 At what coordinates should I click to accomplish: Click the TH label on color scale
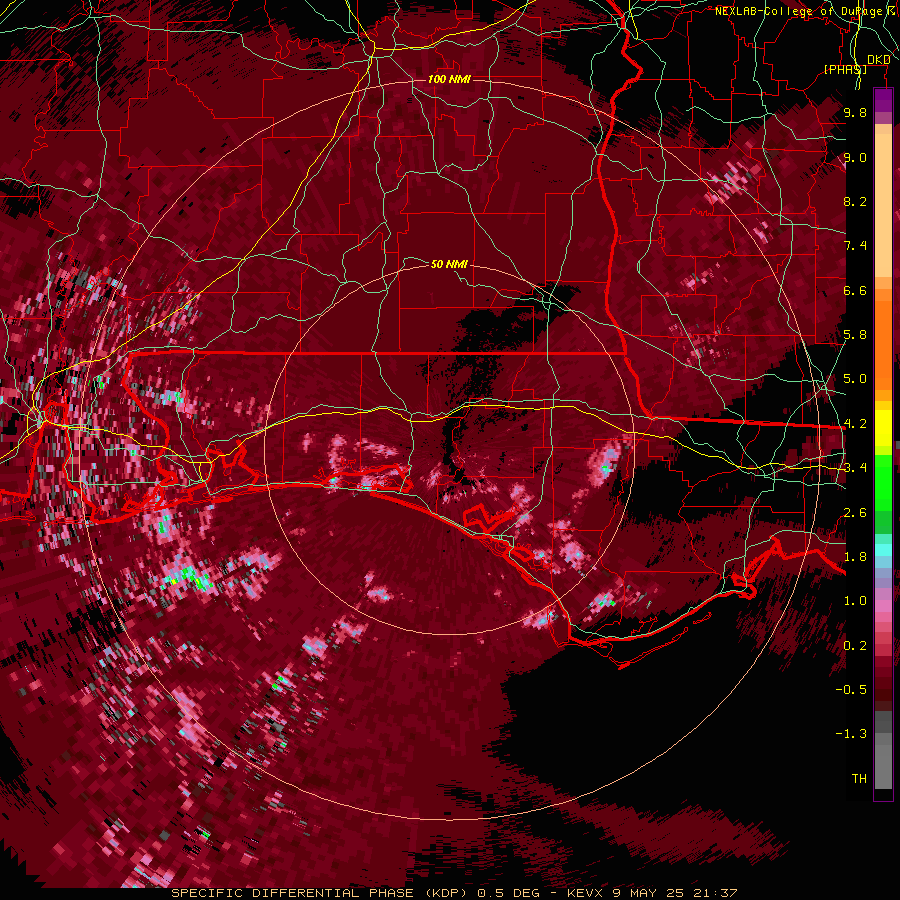coord(859,779)
